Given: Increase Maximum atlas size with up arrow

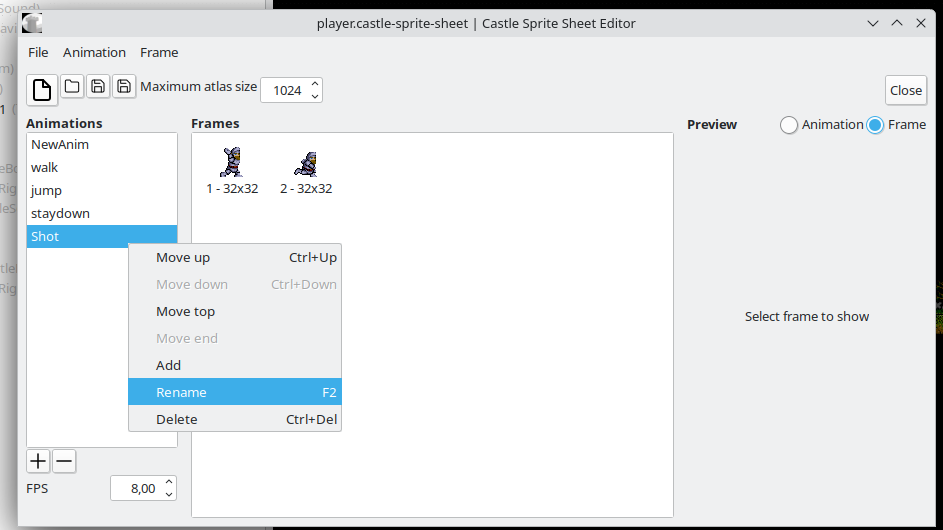Looking at the screenshot, I should pyautogui.click(x=315, y=84).
